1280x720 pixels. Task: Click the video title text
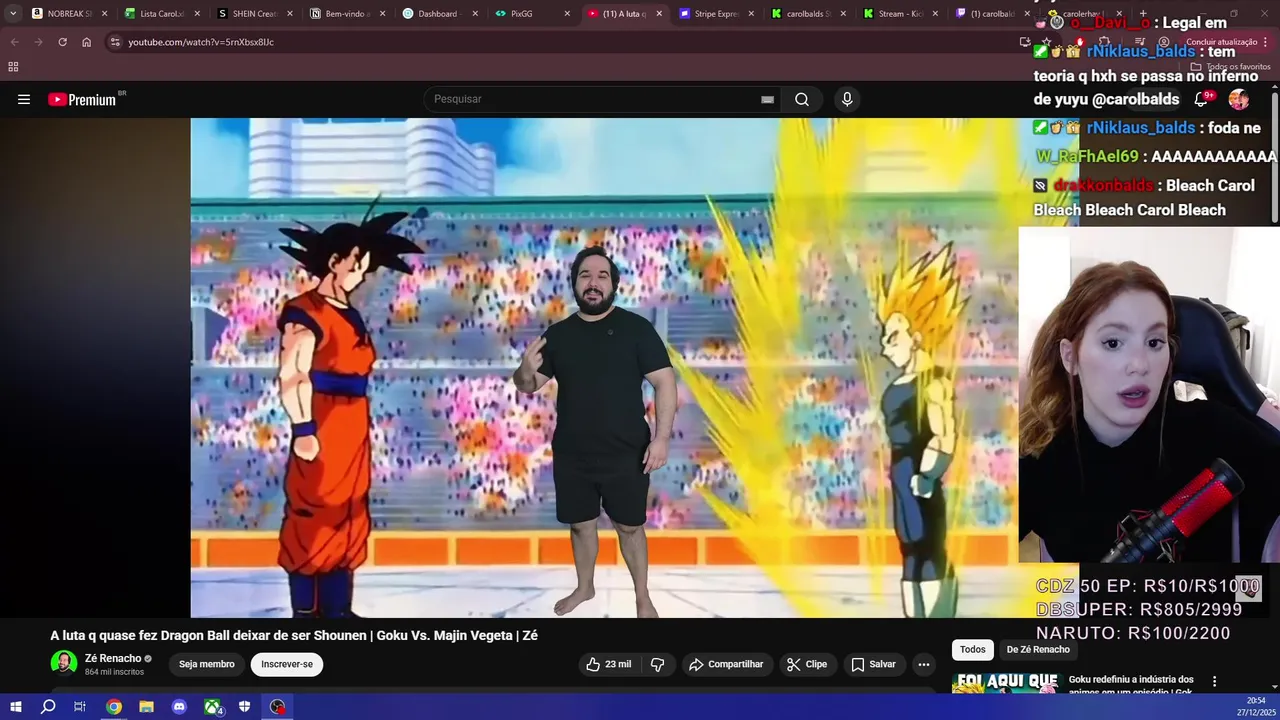[294, 635]
